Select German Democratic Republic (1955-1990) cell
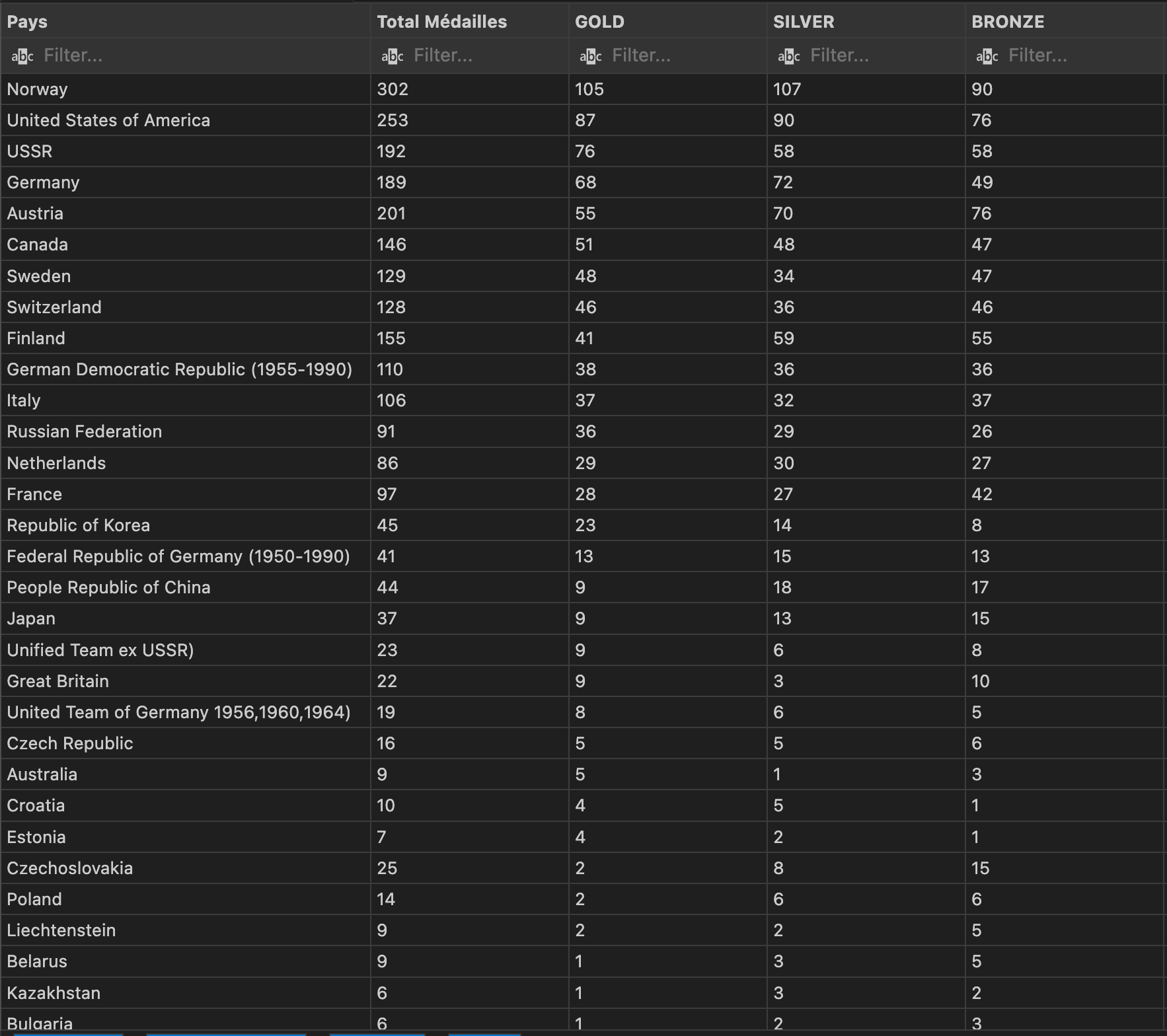The image size is (1167, 1036). coord(185,369)
